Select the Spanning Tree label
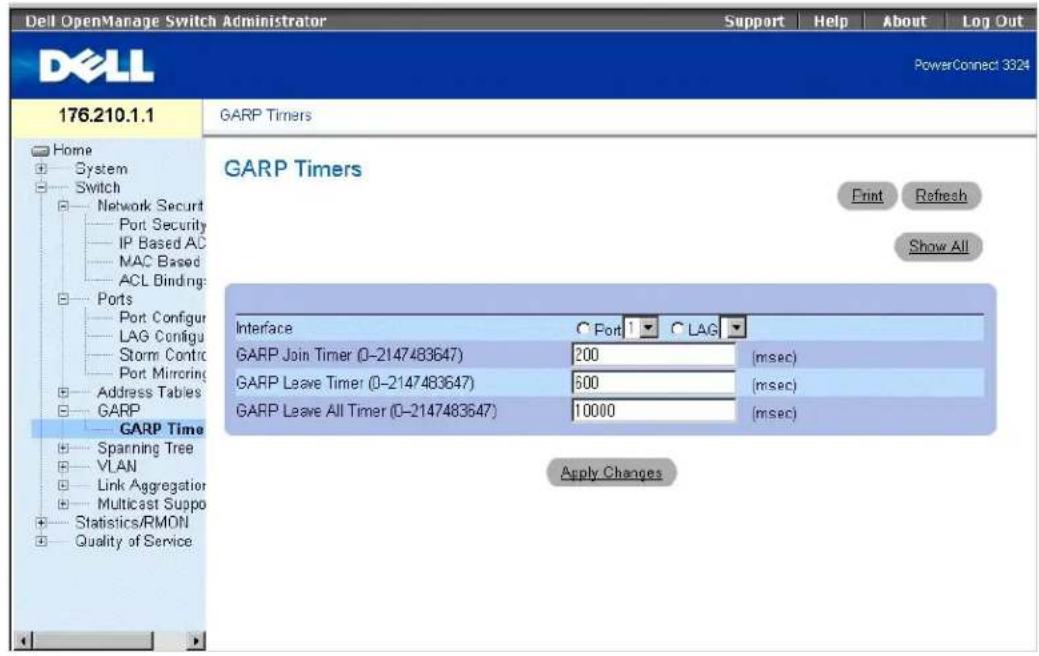 [x=145, y=449]
